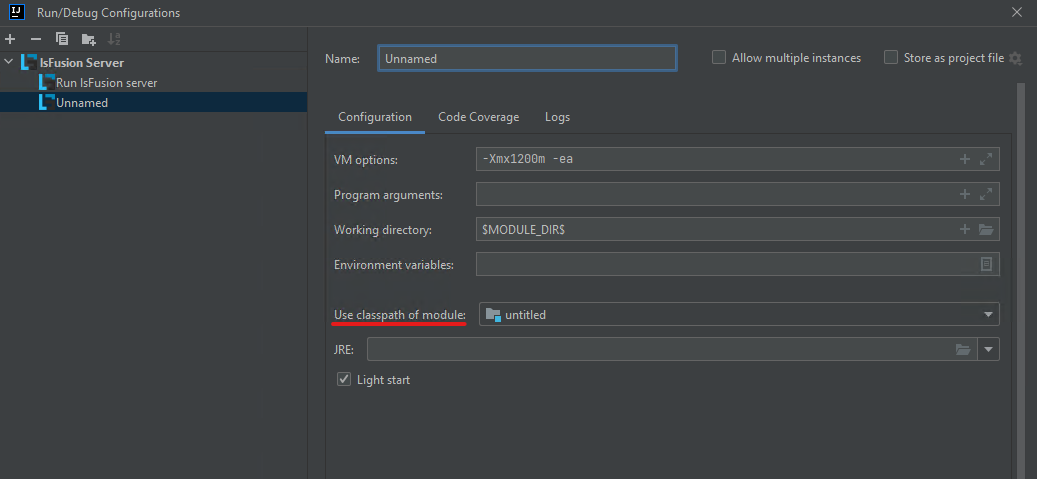1037x479 pixels.
Task: Enable Allow multiple instances
Action: pyautogui.click(x=719, y=58)
